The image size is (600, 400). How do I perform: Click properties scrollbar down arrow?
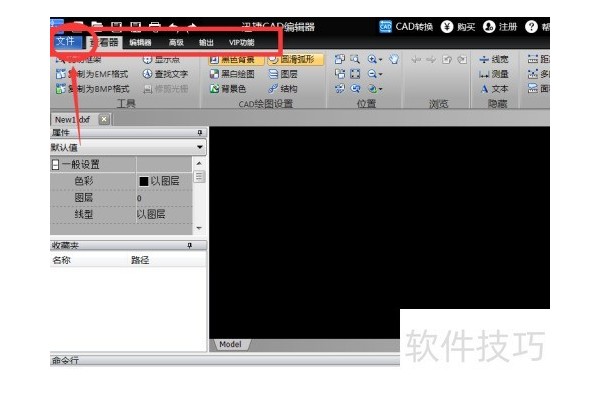click(x=199, y=228)
